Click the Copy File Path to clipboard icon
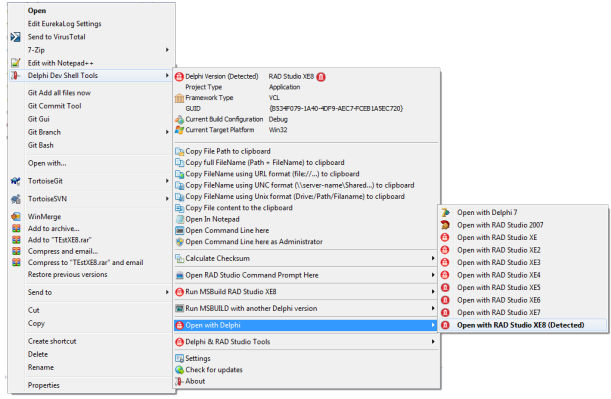 (x=179, y=151)
